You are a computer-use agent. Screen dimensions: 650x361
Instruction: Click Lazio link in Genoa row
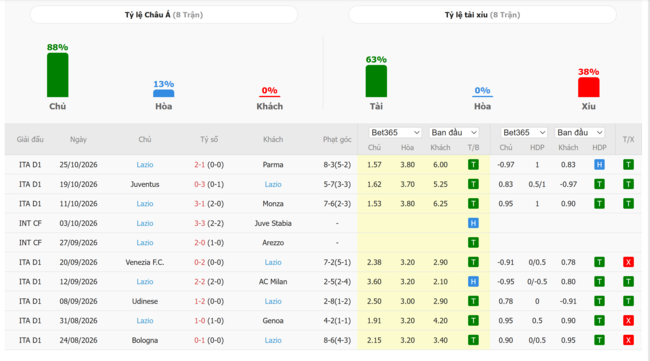point(145,320)
